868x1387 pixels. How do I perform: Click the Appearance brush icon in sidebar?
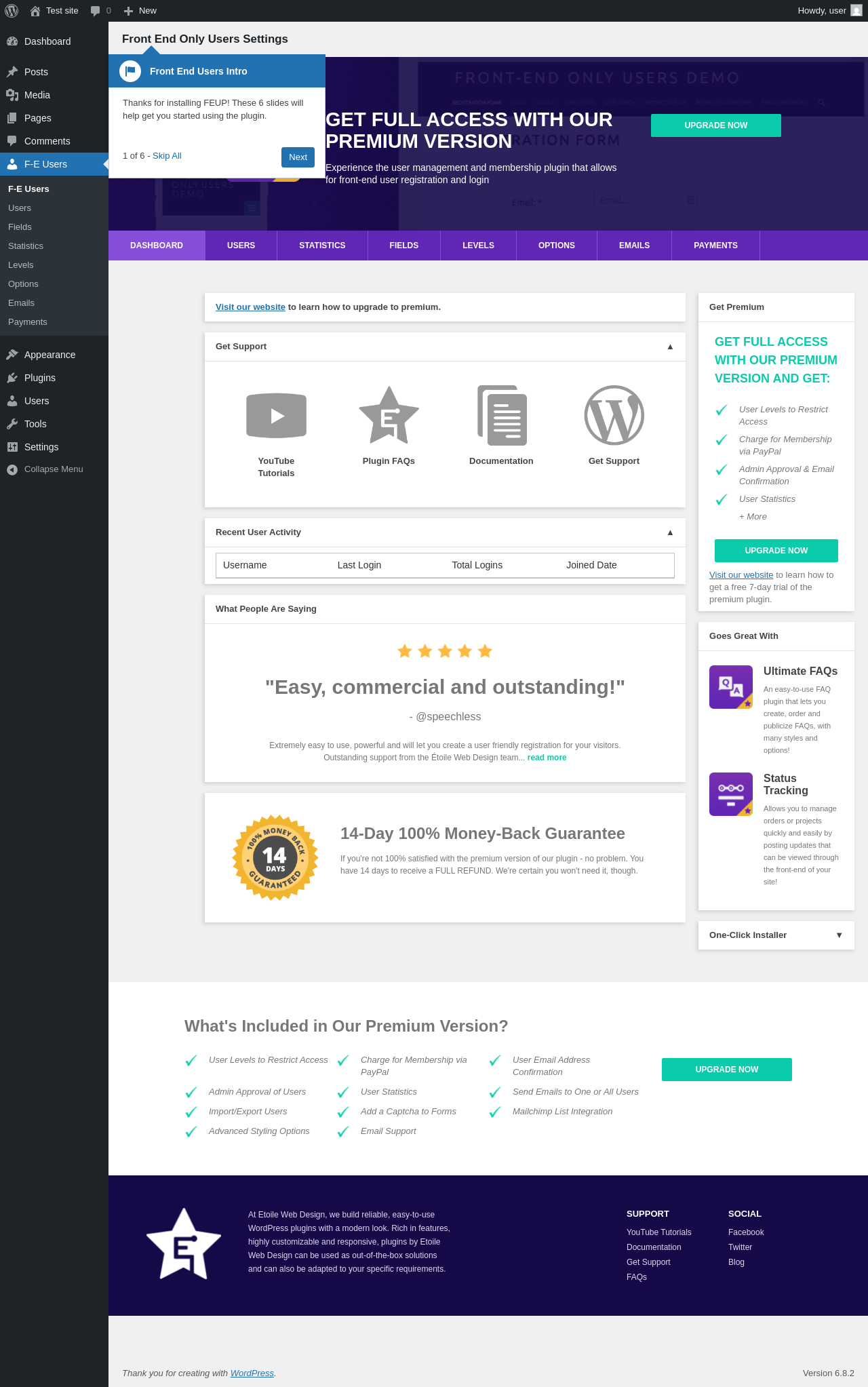(12, 355)
